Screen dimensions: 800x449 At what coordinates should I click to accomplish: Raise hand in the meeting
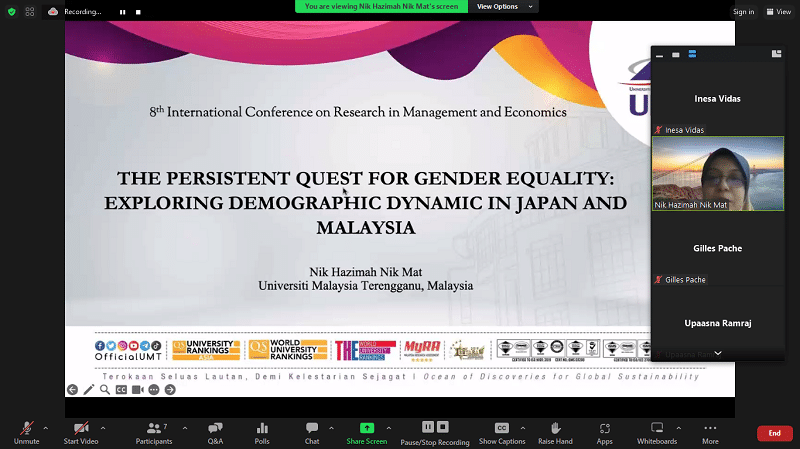click(x=555, y=432)
